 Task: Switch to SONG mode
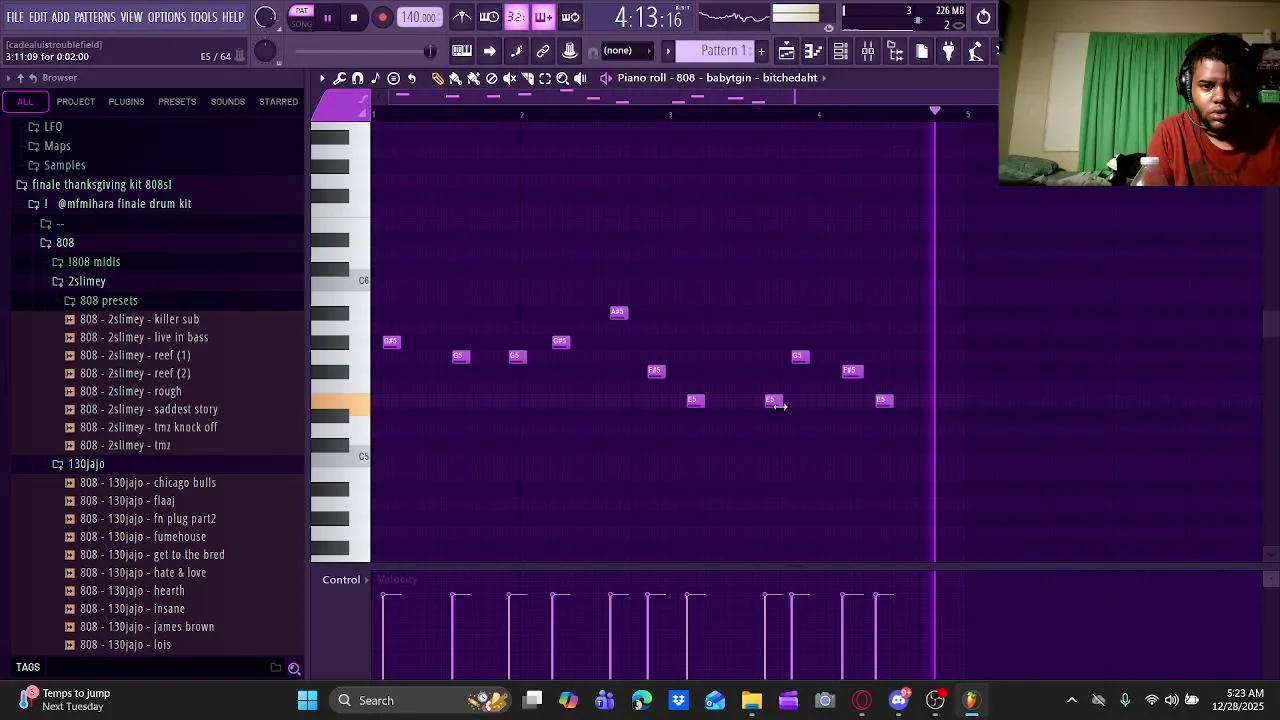301,24
